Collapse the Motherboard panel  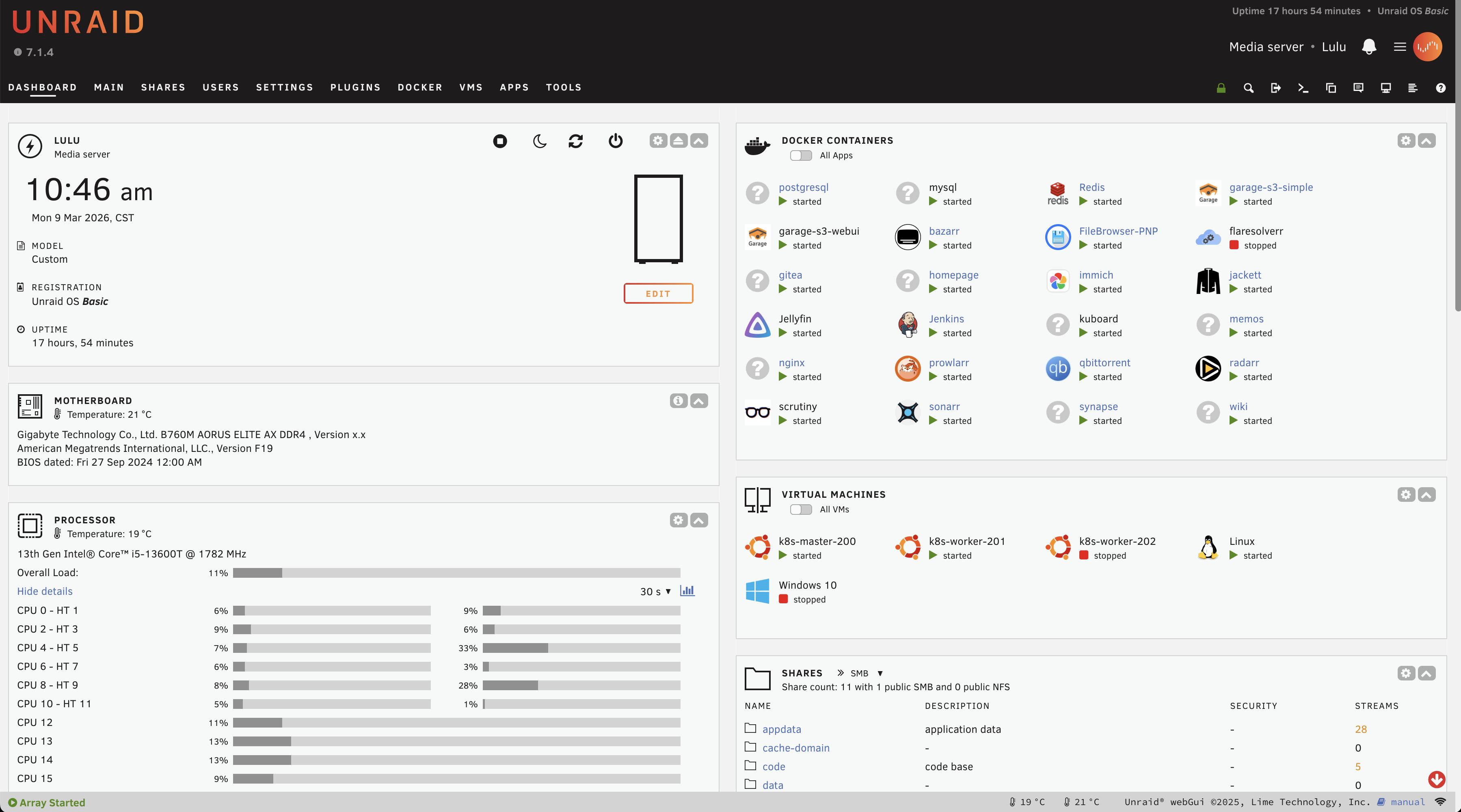pos(699,401)
